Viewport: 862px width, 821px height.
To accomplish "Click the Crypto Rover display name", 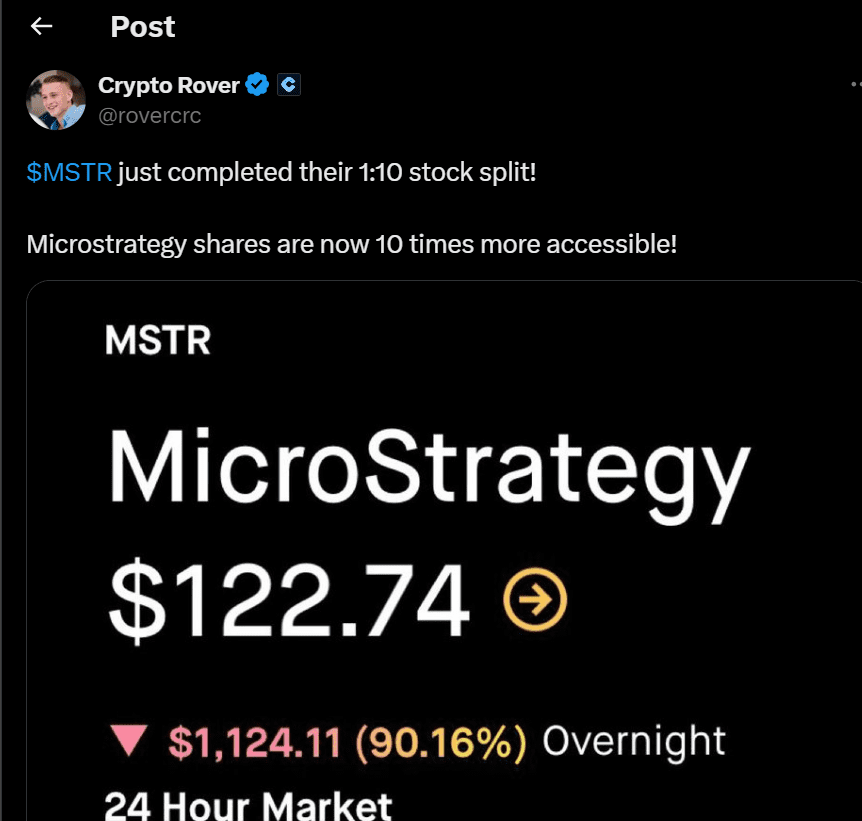I will pos(170,85).
